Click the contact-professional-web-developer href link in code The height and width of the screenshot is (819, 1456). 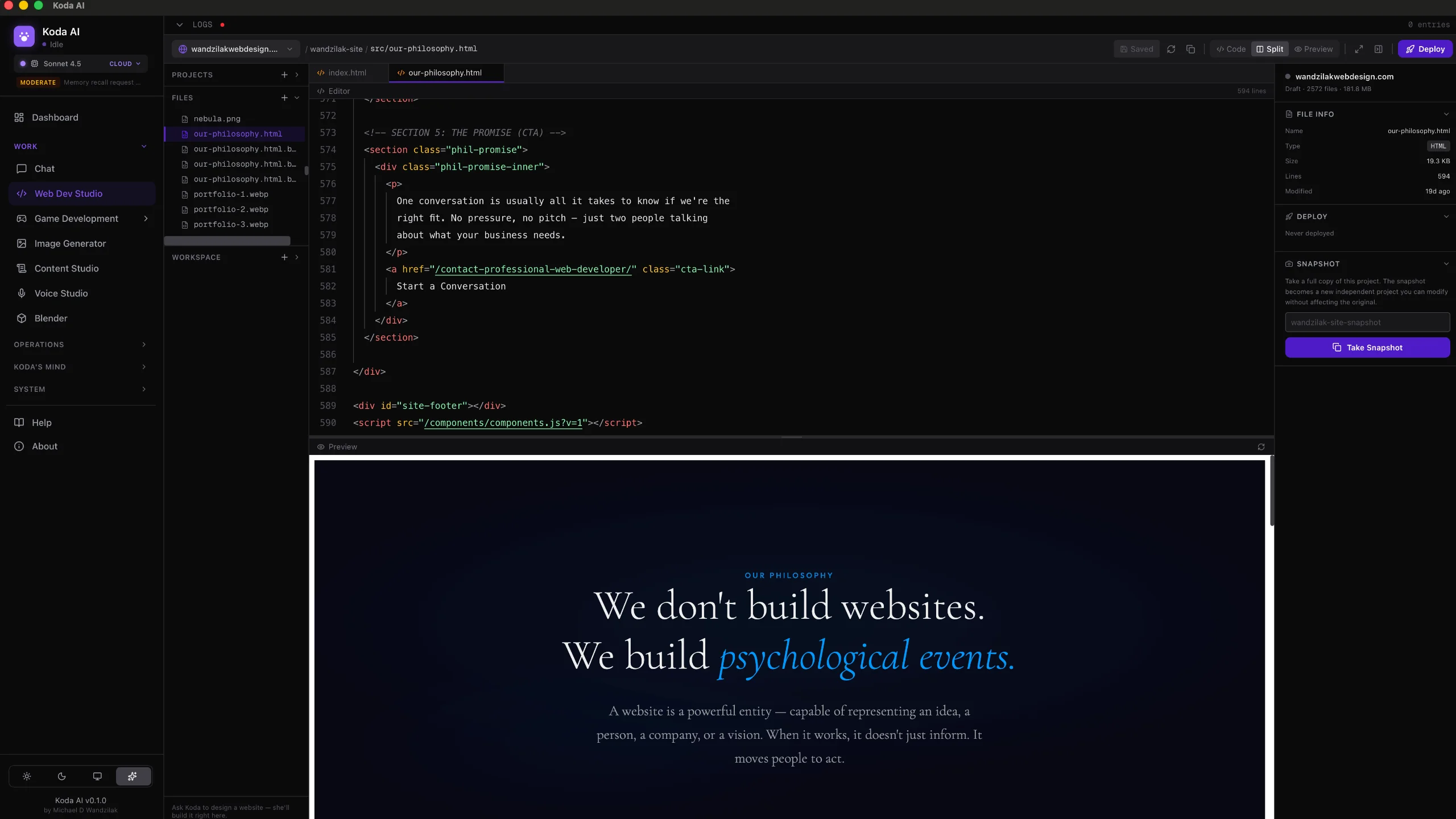[533, 269]
